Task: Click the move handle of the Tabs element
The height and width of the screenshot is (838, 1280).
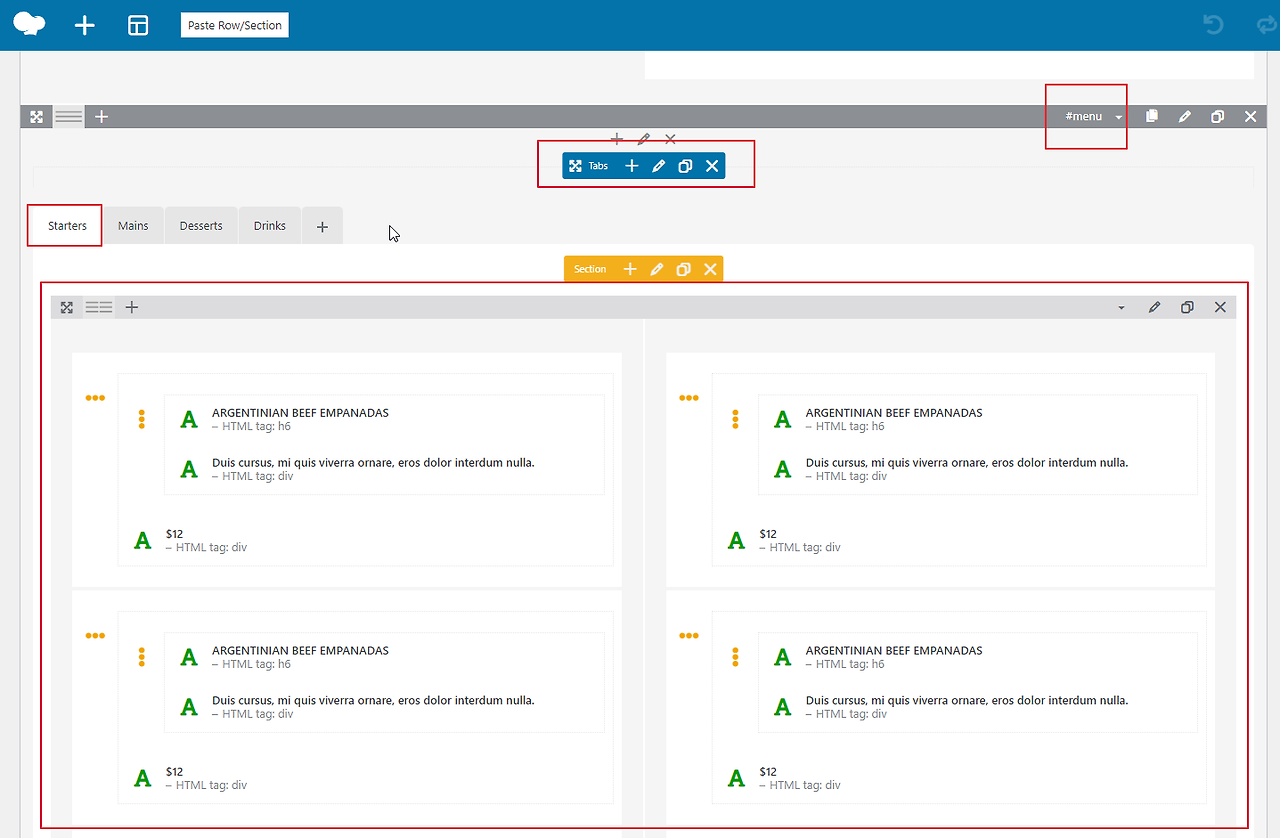Action: click(x=575, y=166)
